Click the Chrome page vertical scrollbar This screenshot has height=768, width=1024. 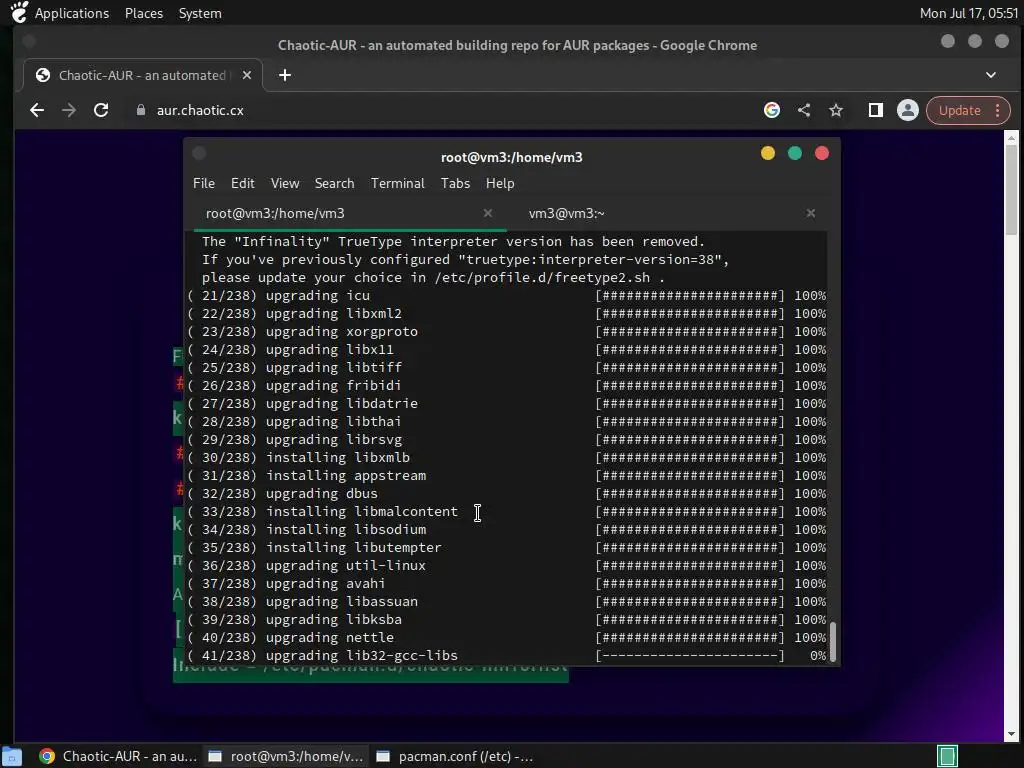(x=1011, y=189)
